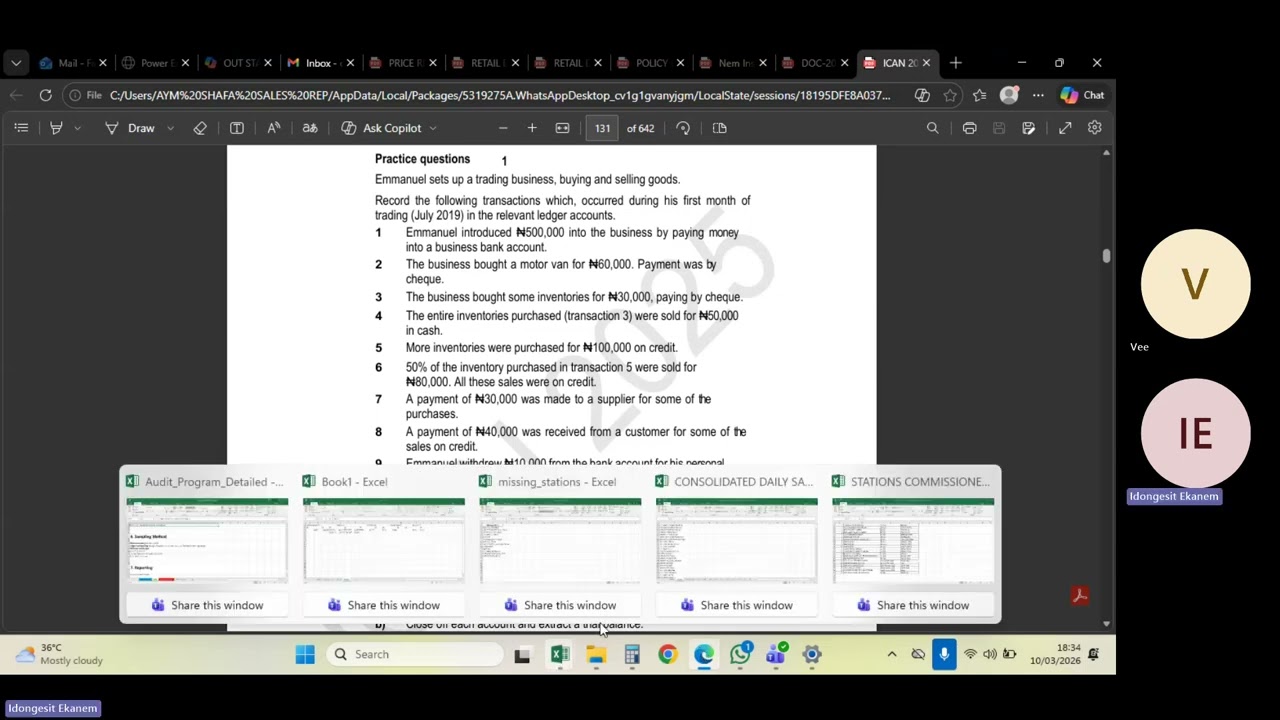Open the Edge Settings and more menu
Viewport: 1280px width, 720px height.
coord(1038,95)
